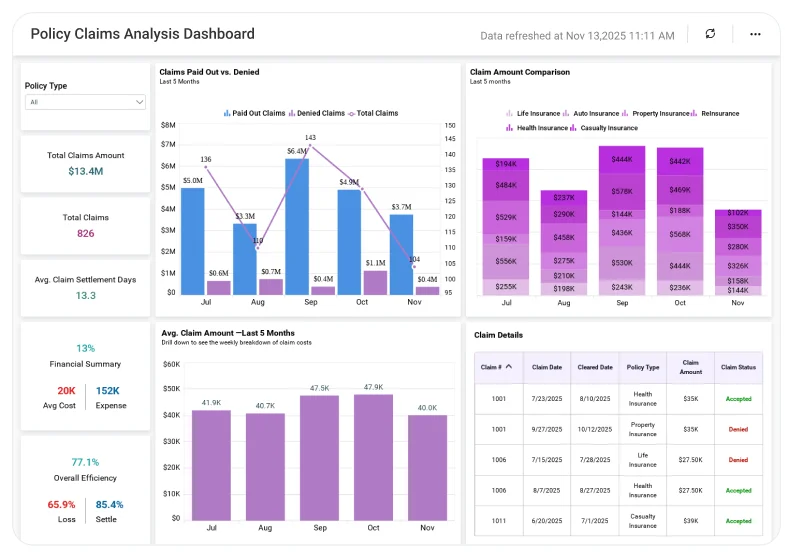Click cleared date 10/12/2025 cell
The height and width of the screenshot is (557, 793).
click(x=595, y=429)
